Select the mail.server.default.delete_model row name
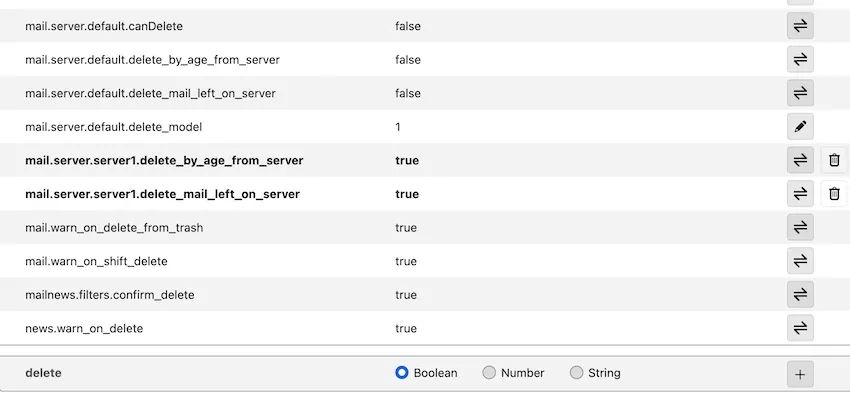 113,127
